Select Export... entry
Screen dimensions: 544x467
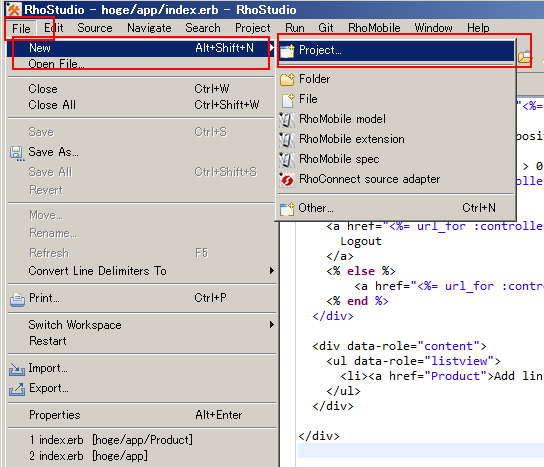point(141,388)
